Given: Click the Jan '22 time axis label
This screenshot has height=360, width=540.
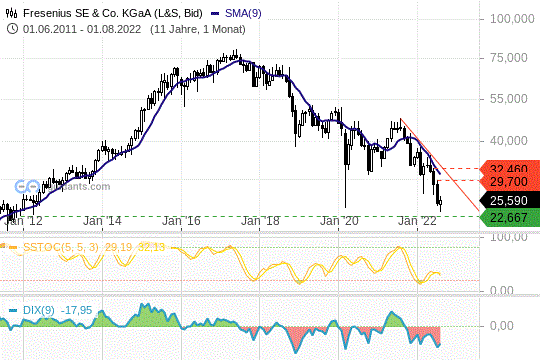Looking at the screenshot, I should pyautogui.click(x=417, y=221).
